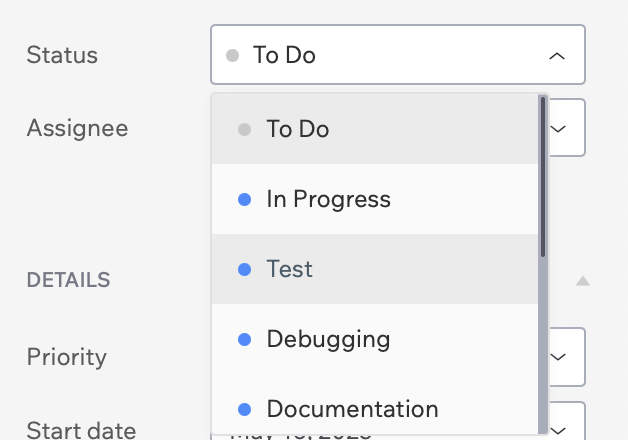628x440 pixels.
Task: Click the blue dot next to In Progress
Action: point(244,199)
